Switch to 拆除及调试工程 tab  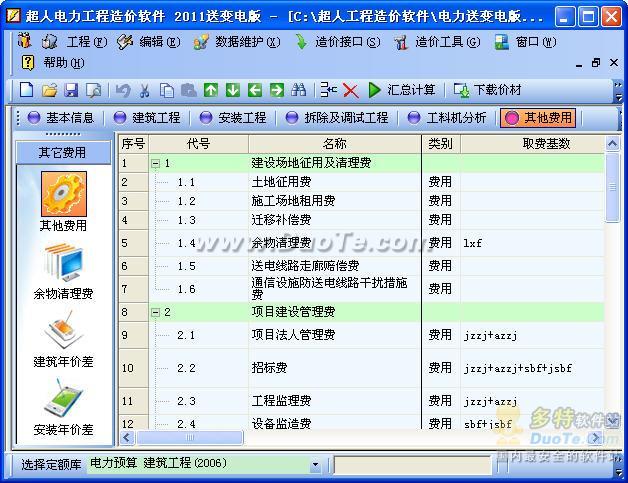pyautogui.click(x=337, y=118)
